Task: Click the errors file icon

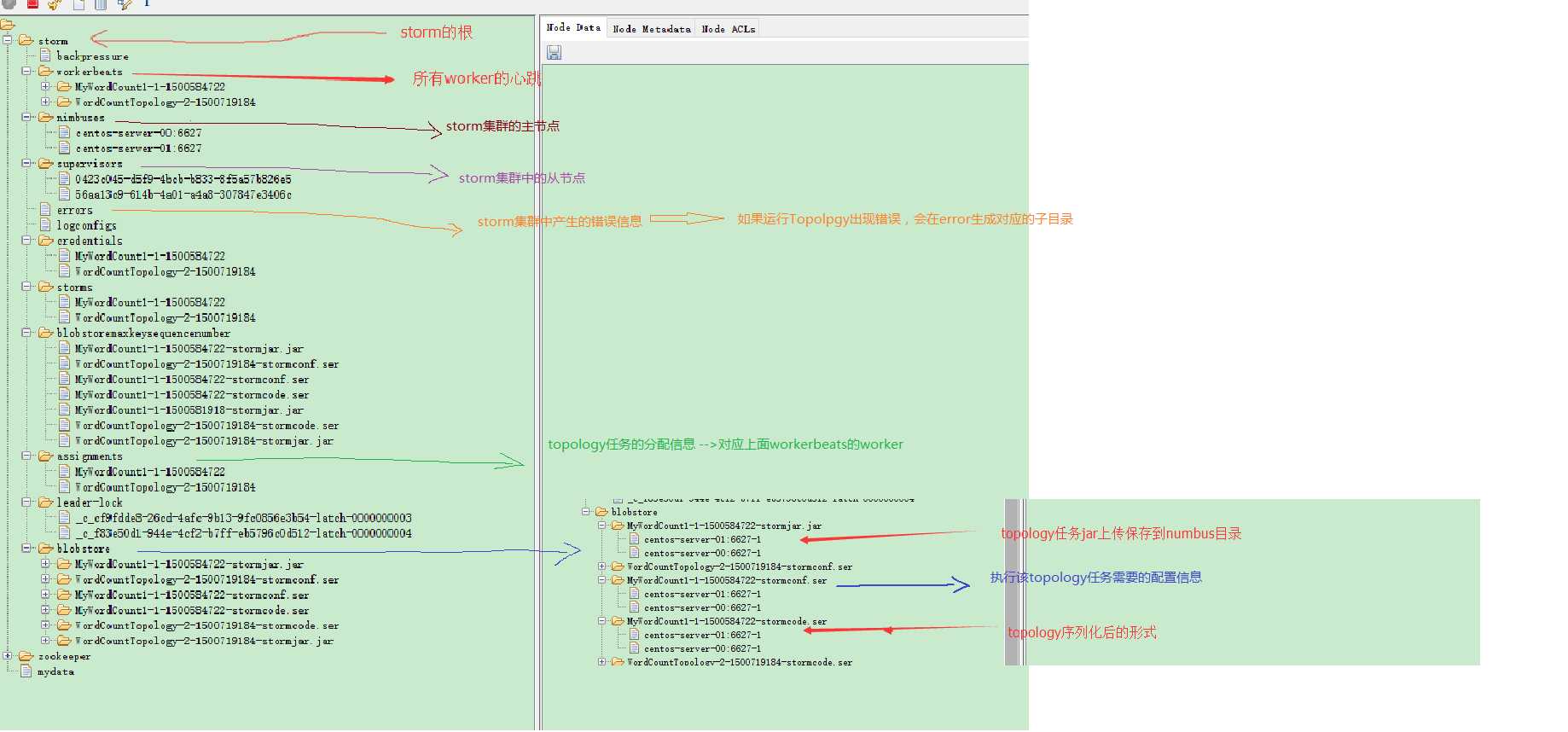Action: pos(45,209)
